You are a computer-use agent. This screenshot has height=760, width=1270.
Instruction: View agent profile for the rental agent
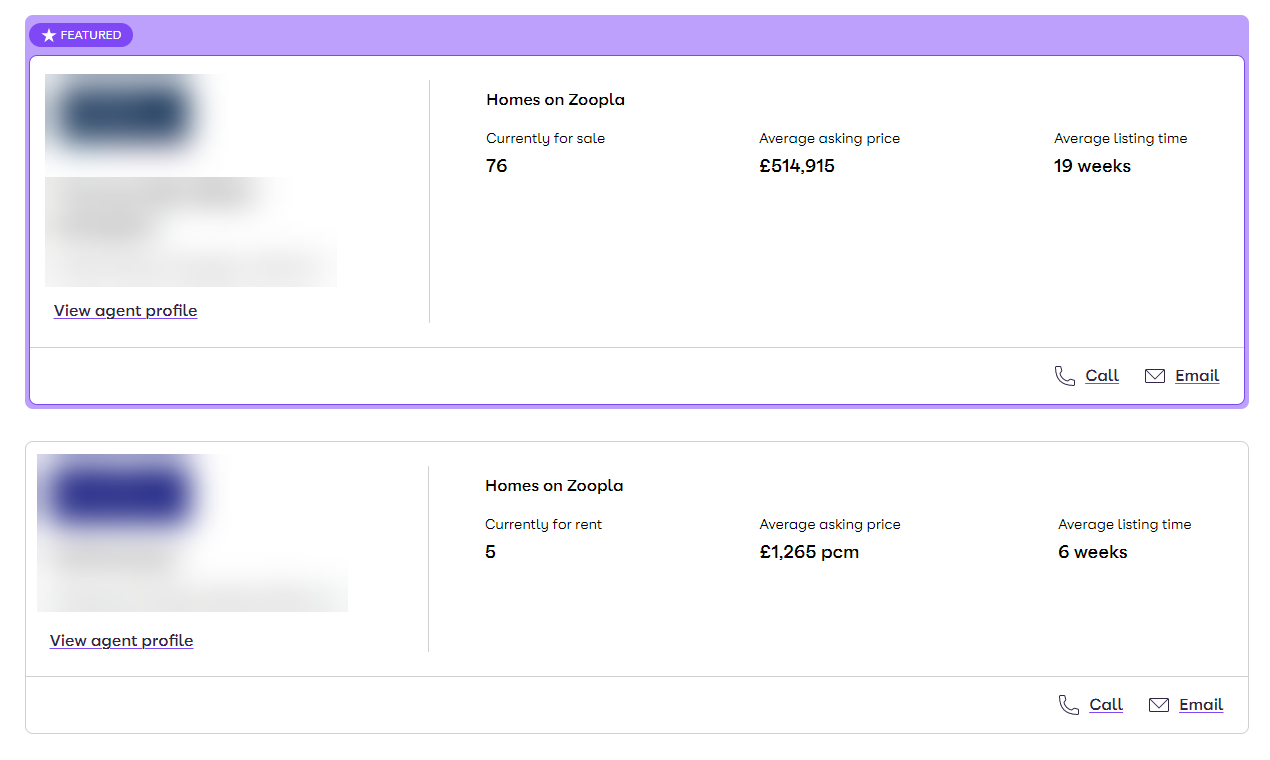[x=121, y=641]
